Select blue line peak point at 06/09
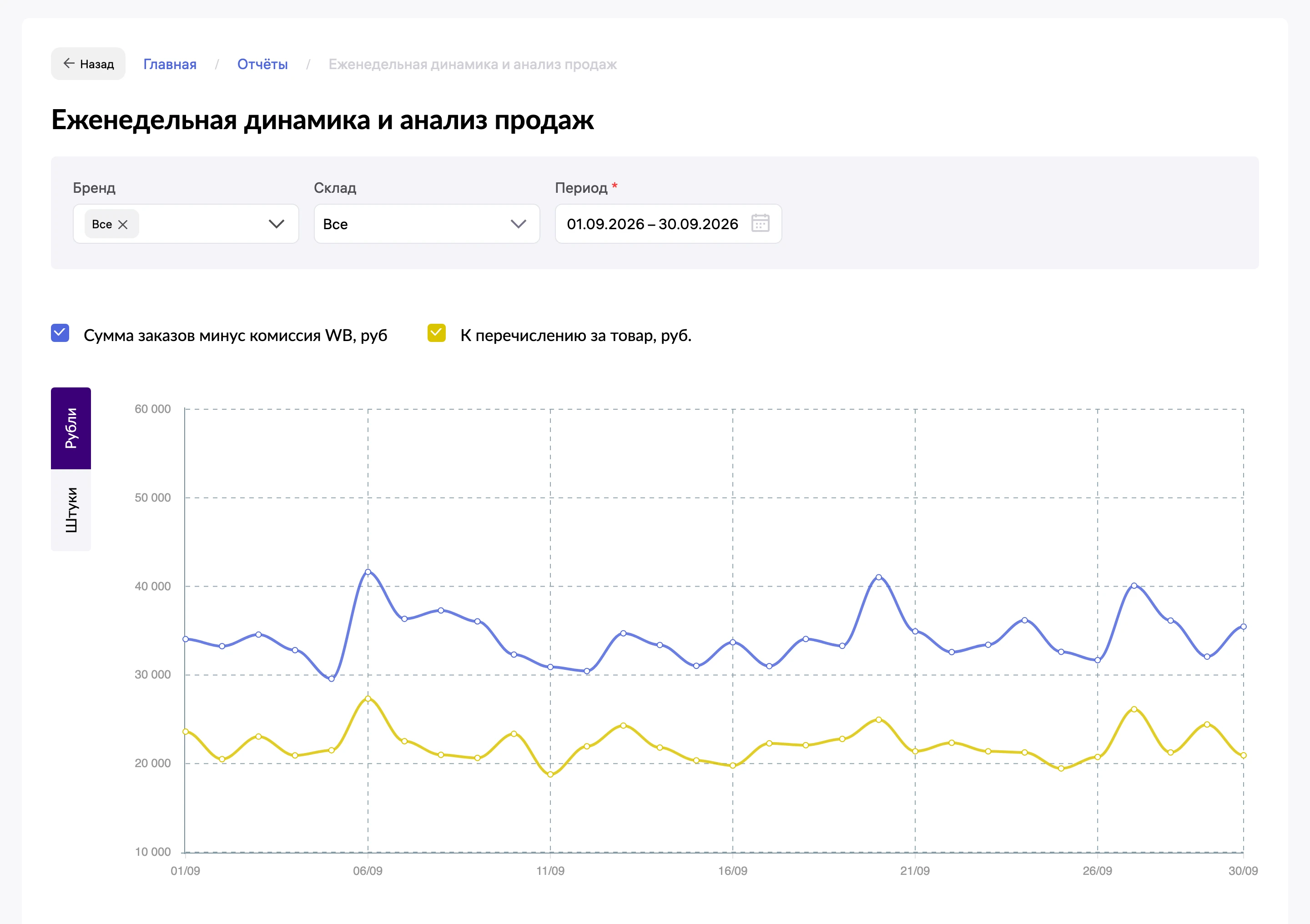Screen dimensions: 1310x924 pyautogui.click(x=368, y=572)
